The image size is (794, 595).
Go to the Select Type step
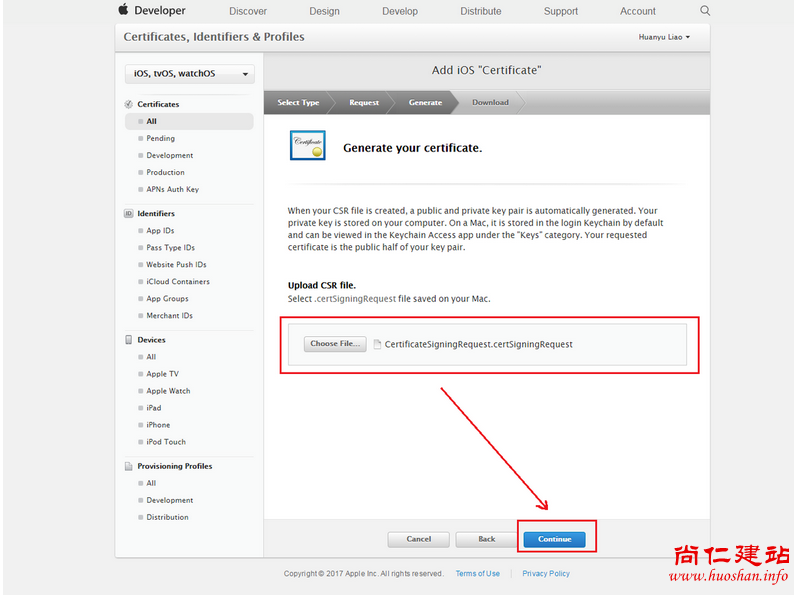tap(298, 102)
